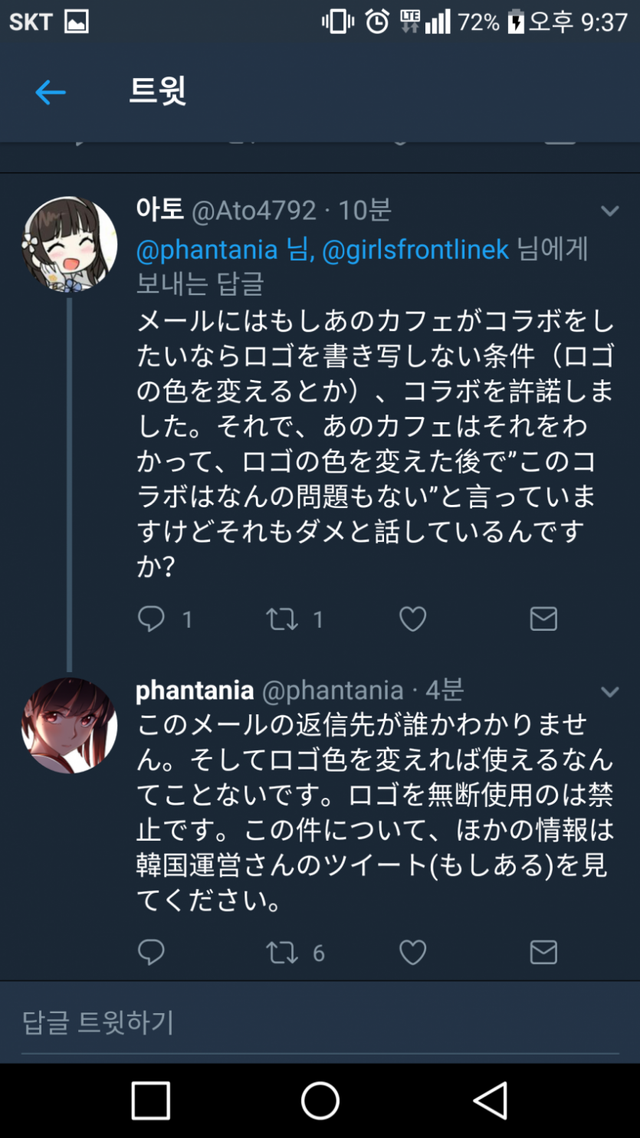Click the retweet icon showing count 6
Screen dimensions: 640x1138
coord(281,952)
